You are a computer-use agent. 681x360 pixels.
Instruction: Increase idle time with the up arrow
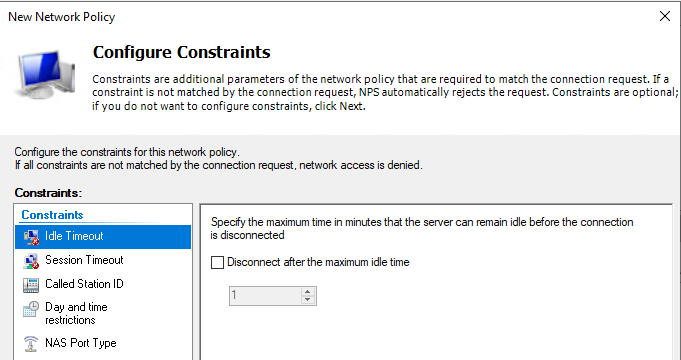click(307, 292)
